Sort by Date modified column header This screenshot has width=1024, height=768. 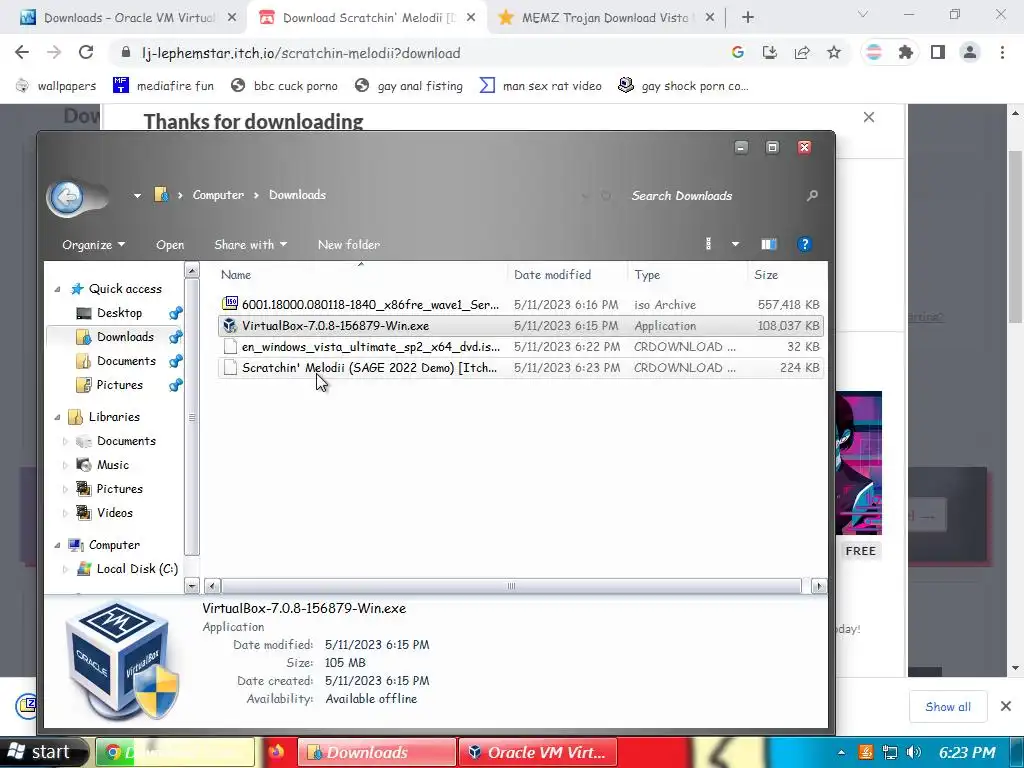(x=552, y=275)
